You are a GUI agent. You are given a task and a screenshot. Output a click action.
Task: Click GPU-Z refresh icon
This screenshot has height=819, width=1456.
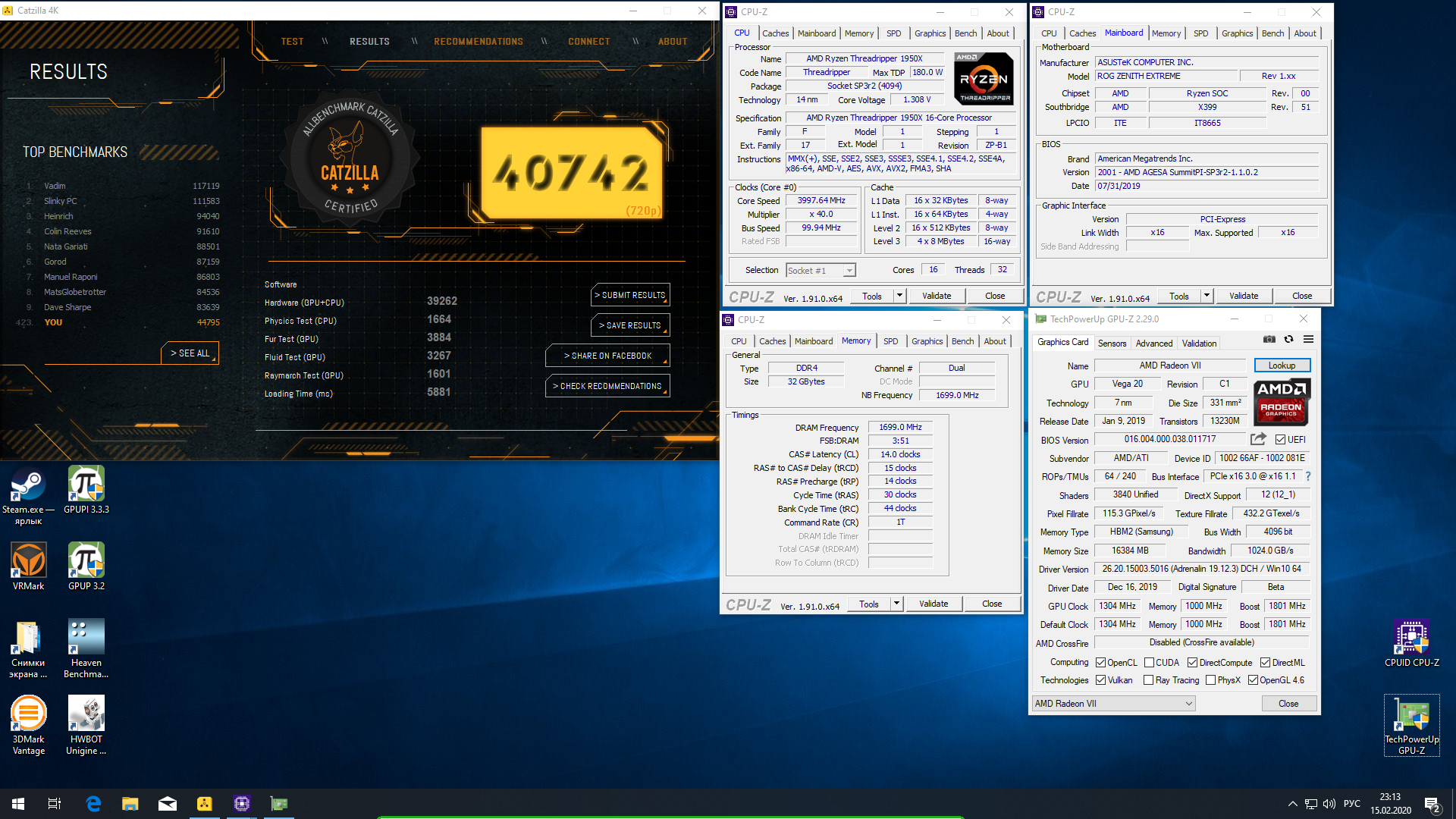1288,339
